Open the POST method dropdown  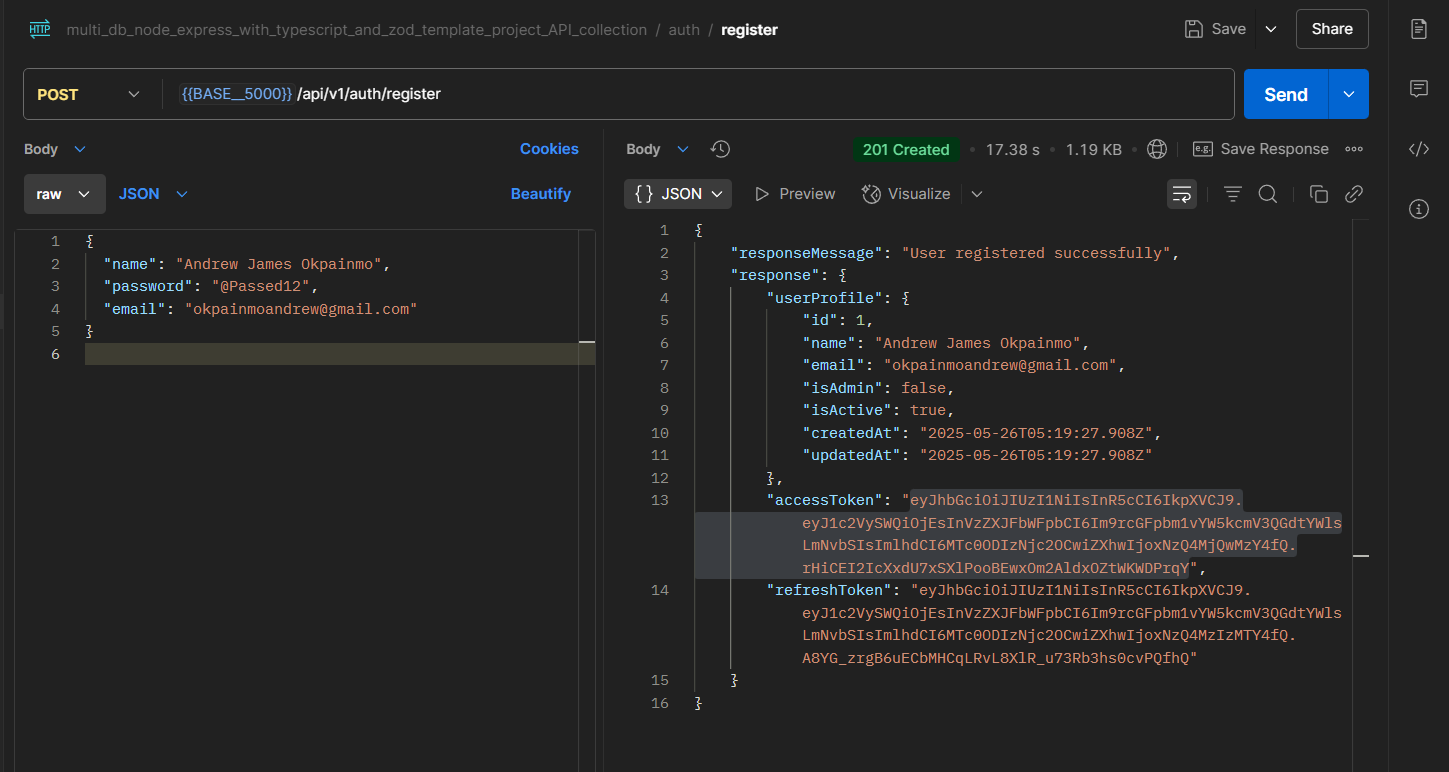point(88,94)
